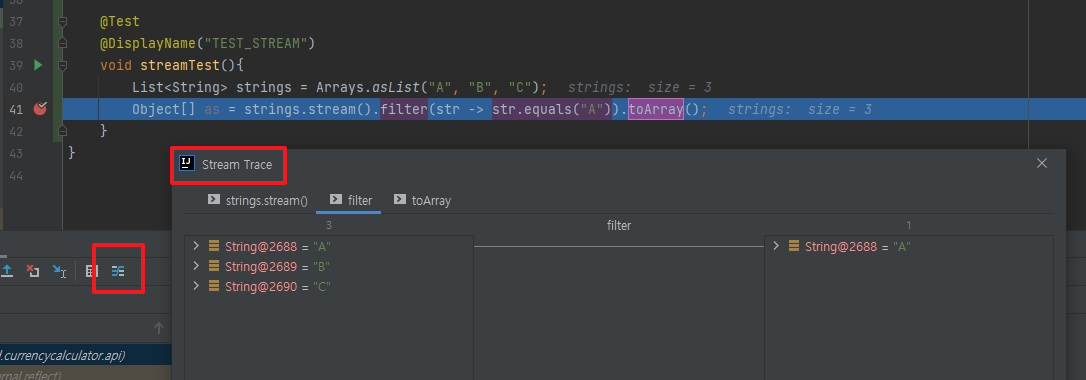This screenshot has height=380, width=1086.
Task: Click the Step Out arrow icon
Action: pos(8,271)
